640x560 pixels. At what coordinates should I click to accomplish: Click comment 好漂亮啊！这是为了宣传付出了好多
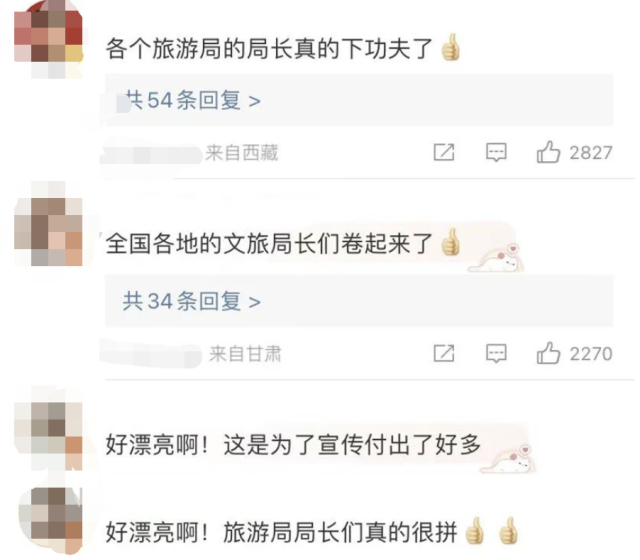(293, 445)
